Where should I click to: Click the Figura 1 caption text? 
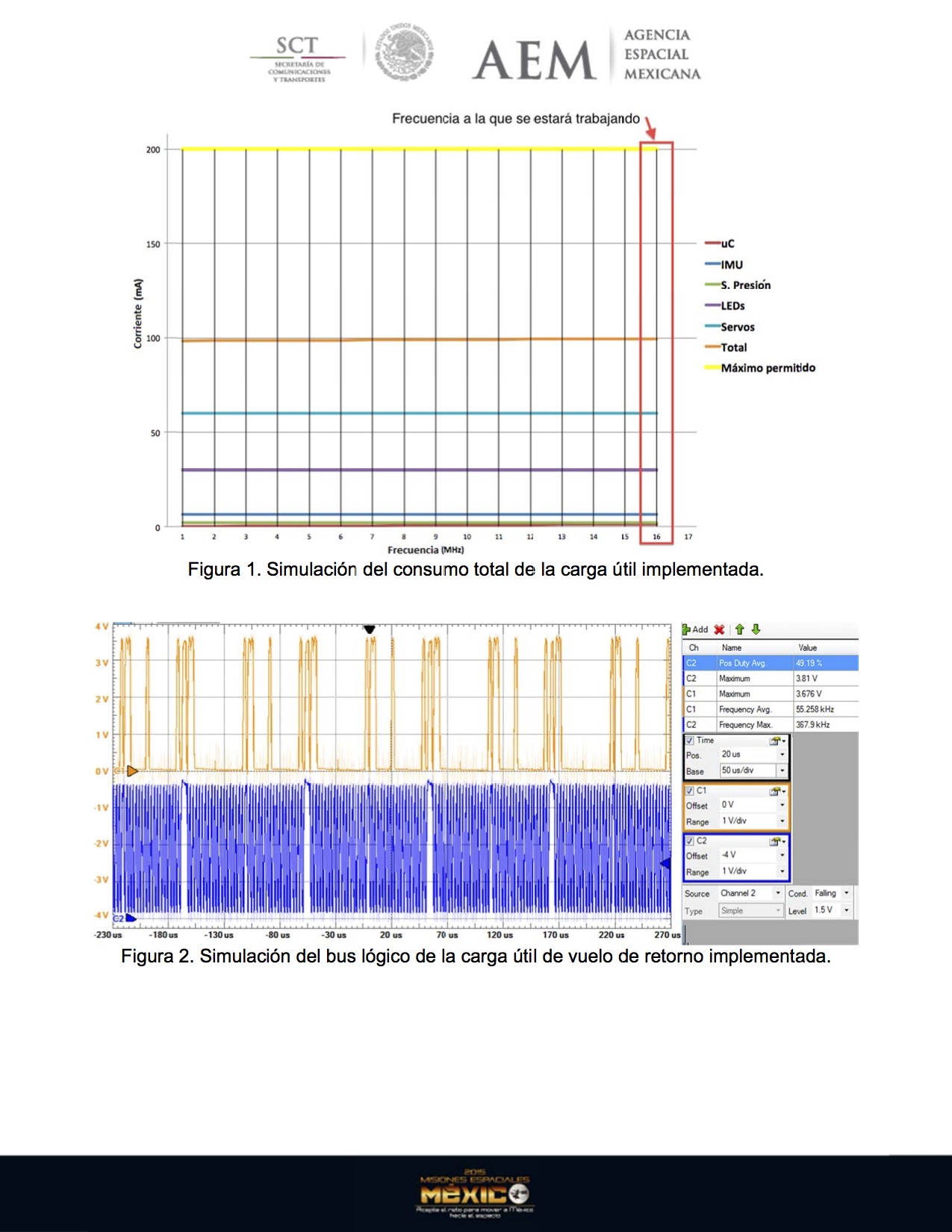476,570
